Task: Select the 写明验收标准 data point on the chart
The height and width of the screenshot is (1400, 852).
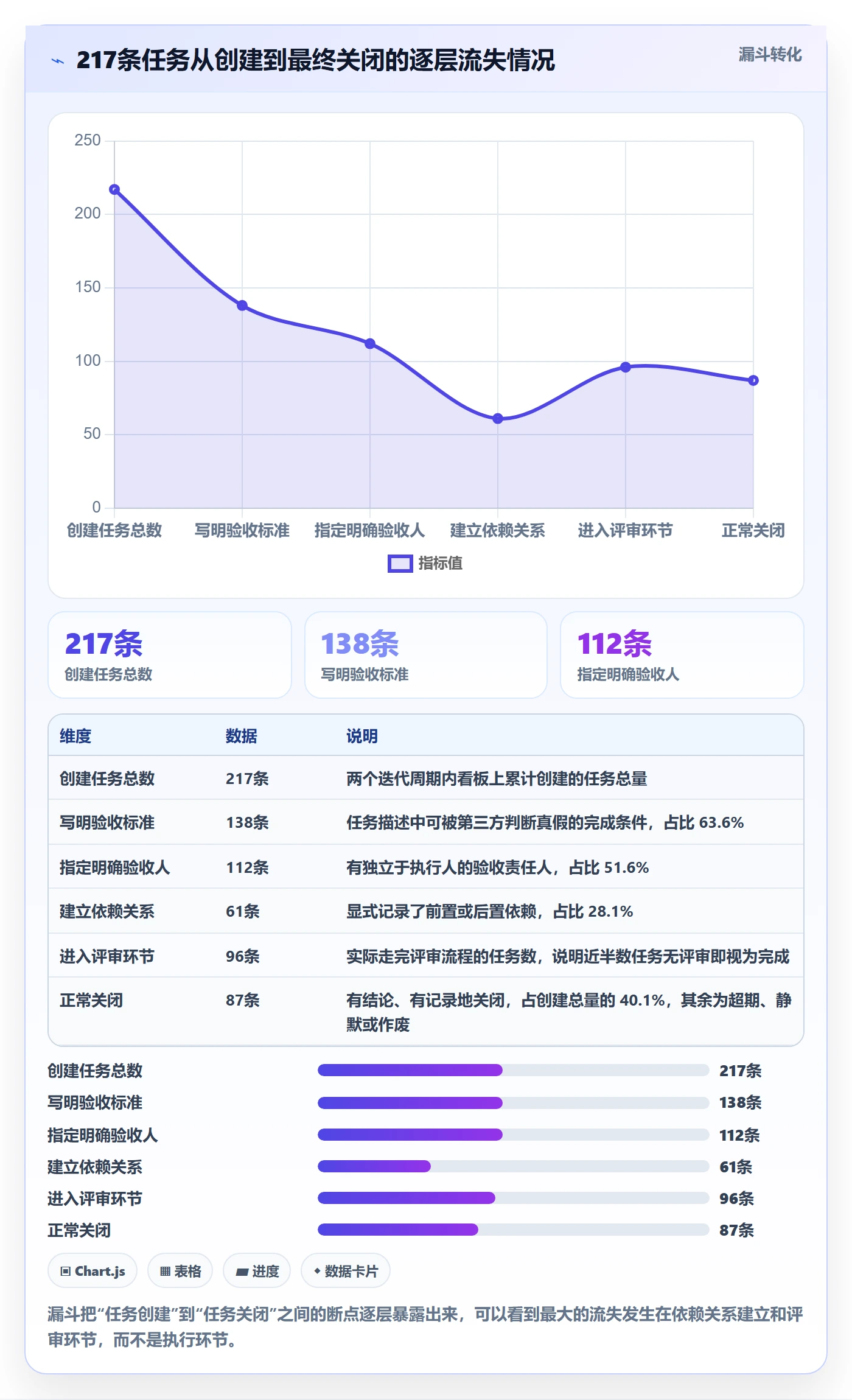Action: (242, 306)
